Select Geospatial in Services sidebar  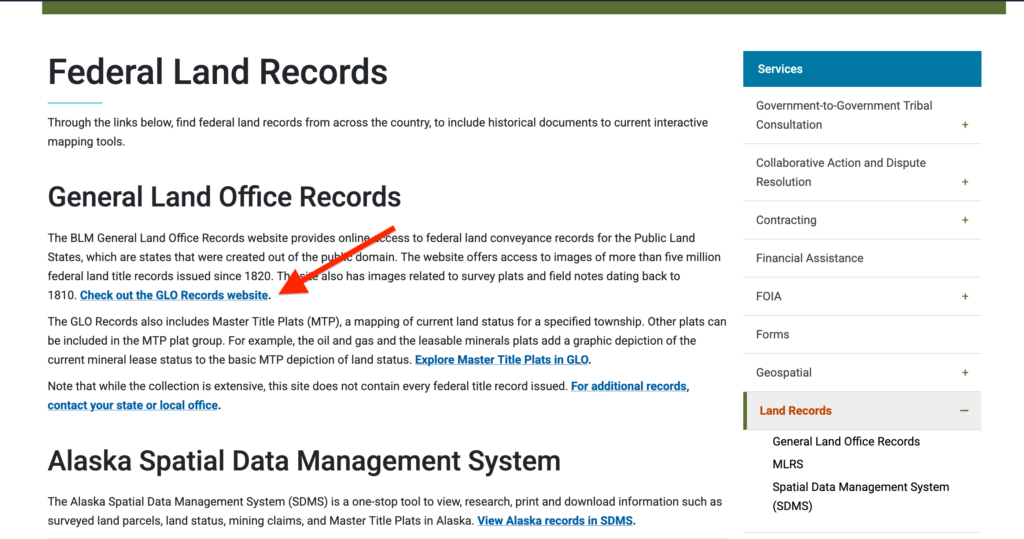(784, 373)
